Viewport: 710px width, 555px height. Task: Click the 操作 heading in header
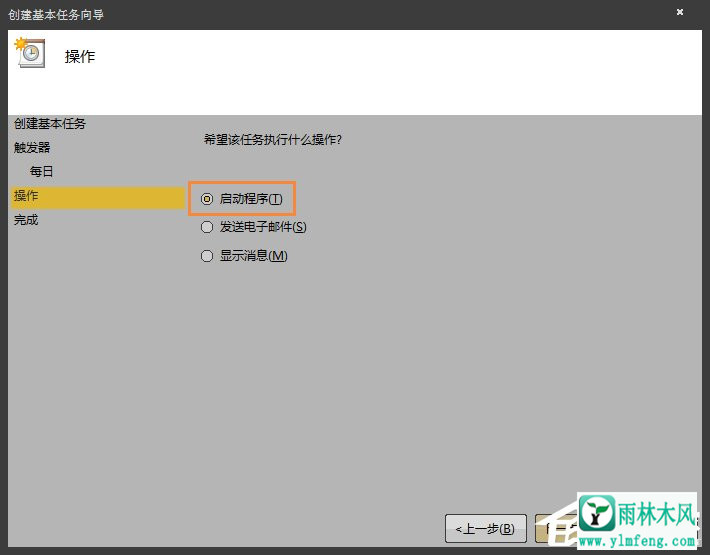(80, 57)
